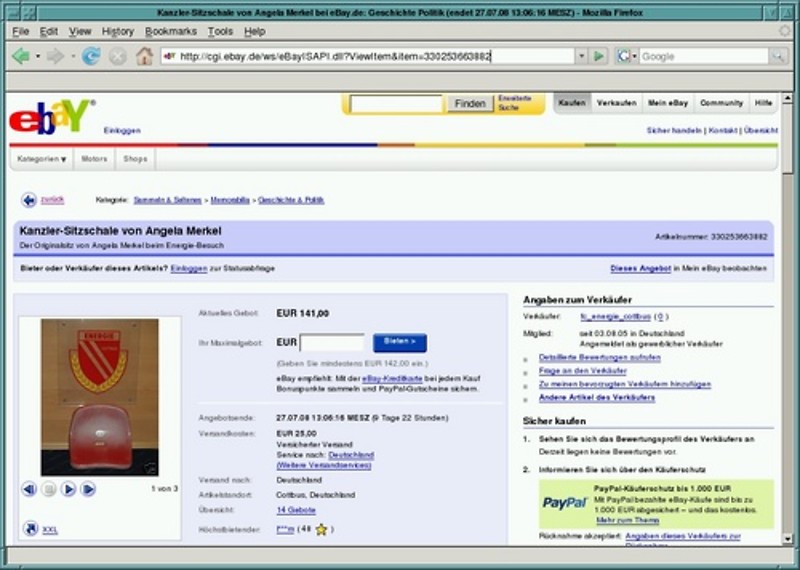This screenshot has width=800, height=570.
Task: Open the Mehr zum Thema link
Action: tap(628, 521)
